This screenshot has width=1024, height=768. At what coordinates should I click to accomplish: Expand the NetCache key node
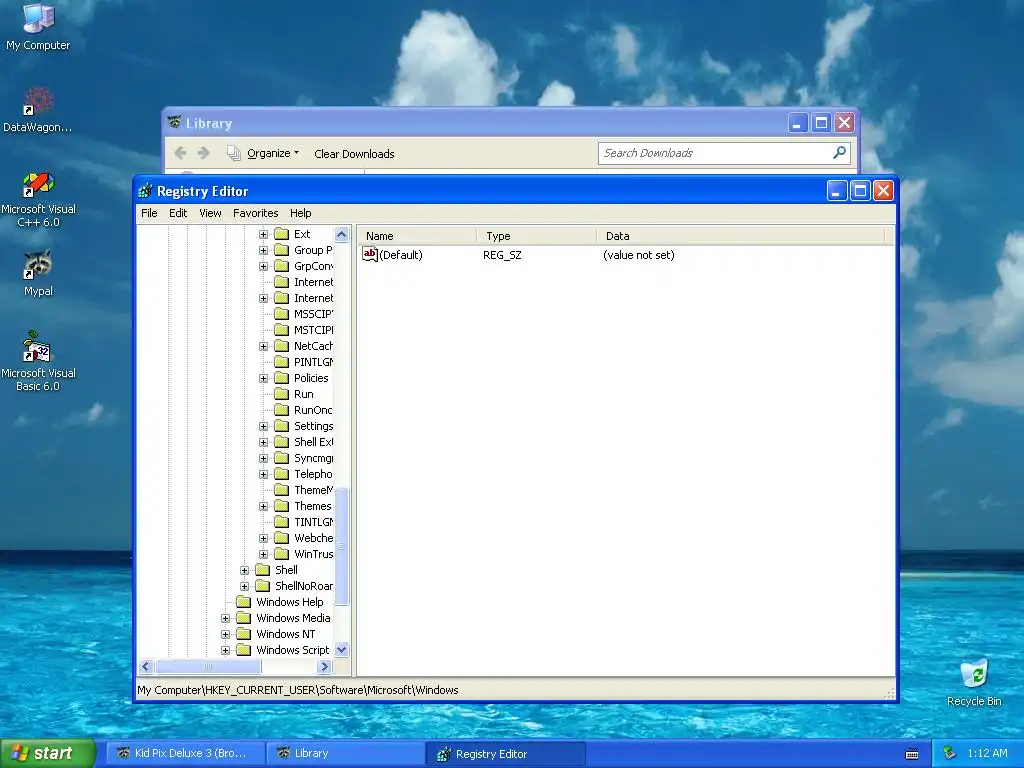click(x=263, y=346)
